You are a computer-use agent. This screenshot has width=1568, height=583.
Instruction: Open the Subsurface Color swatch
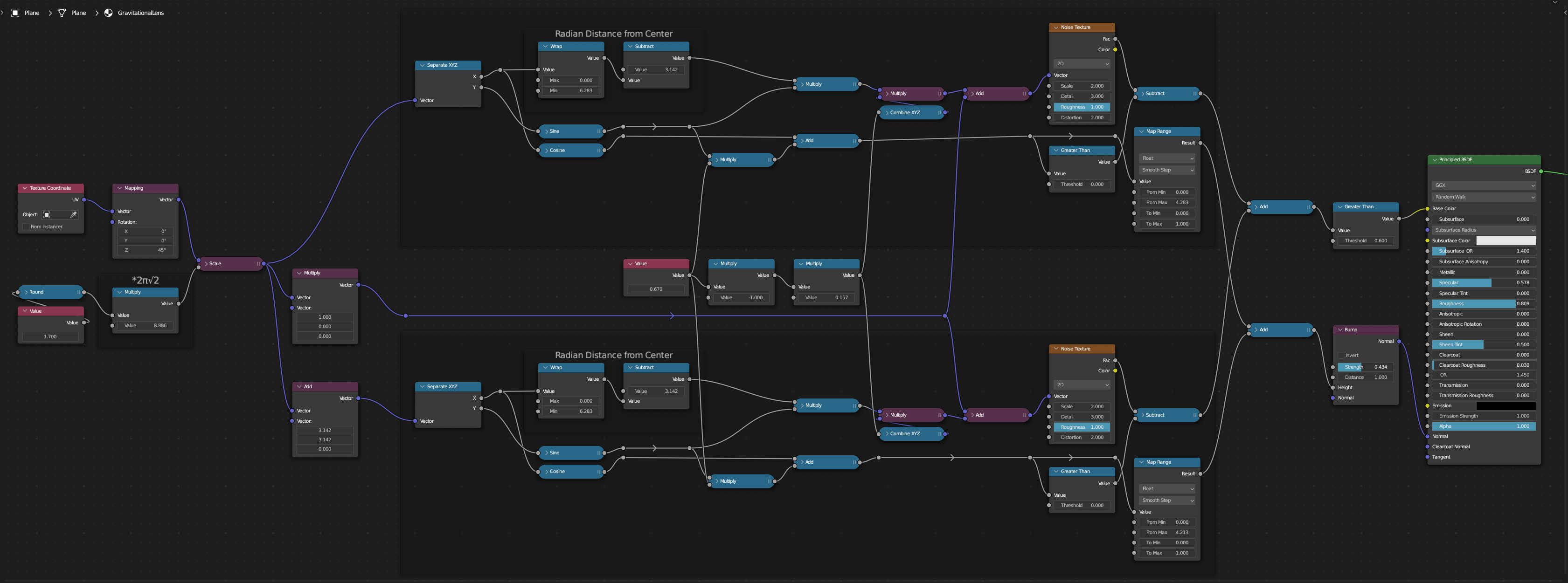(x=1506, y=241)
